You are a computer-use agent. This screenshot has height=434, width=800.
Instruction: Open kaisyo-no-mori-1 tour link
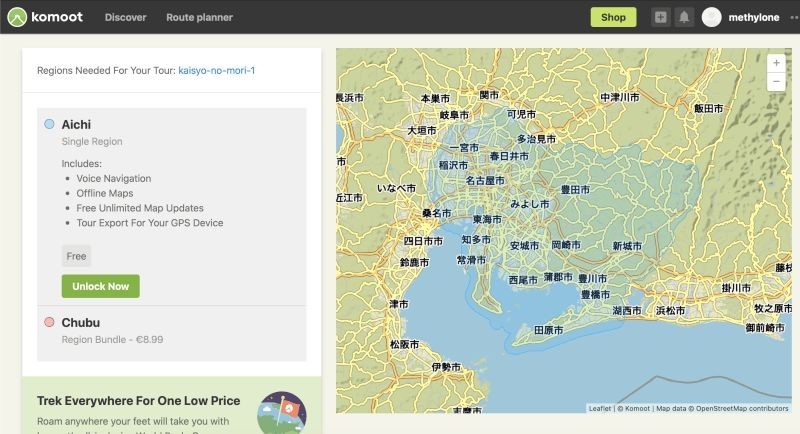pyautogui.click(x=216, y=70)
